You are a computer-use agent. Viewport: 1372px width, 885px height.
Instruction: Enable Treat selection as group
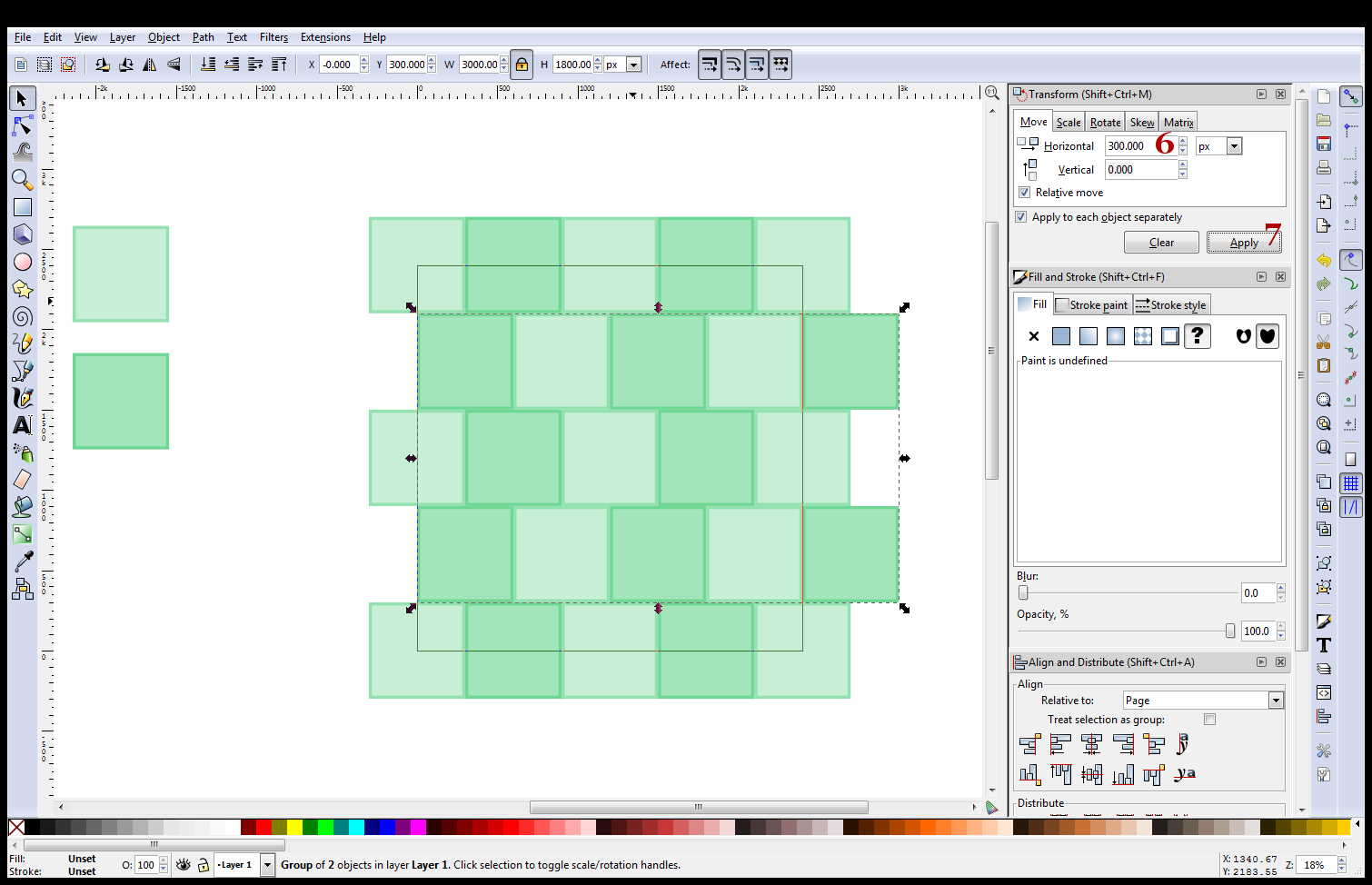1209,719
